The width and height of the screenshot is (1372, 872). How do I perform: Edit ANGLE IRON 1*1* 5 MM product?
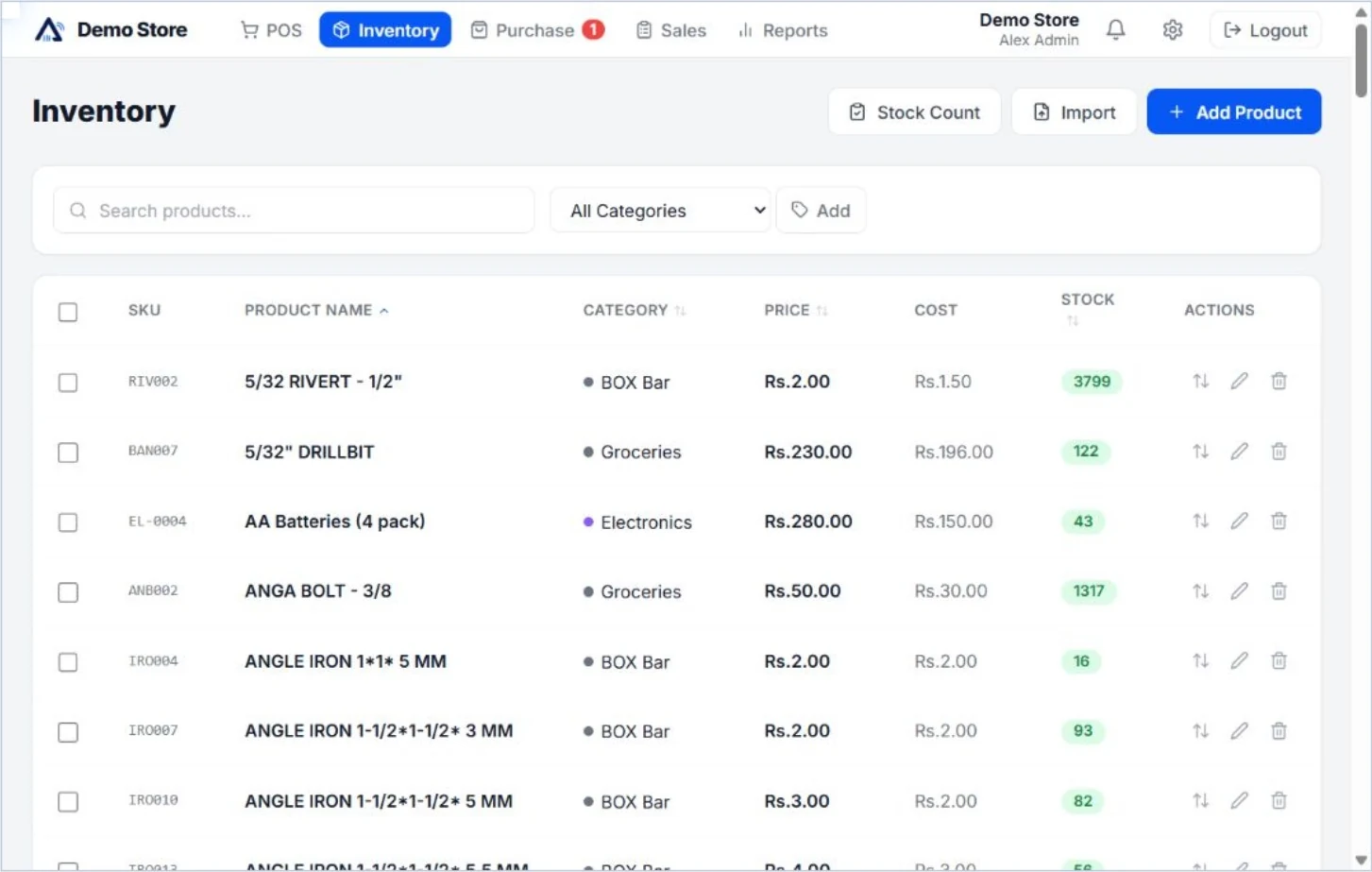[1239, 661]
